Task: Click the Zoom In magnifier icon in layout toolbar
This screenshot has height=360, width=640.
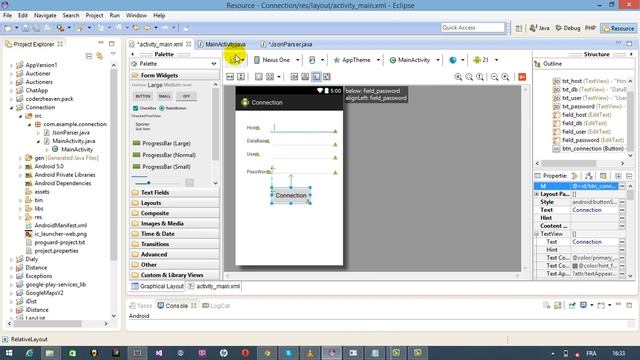Action: coord(505,77)
